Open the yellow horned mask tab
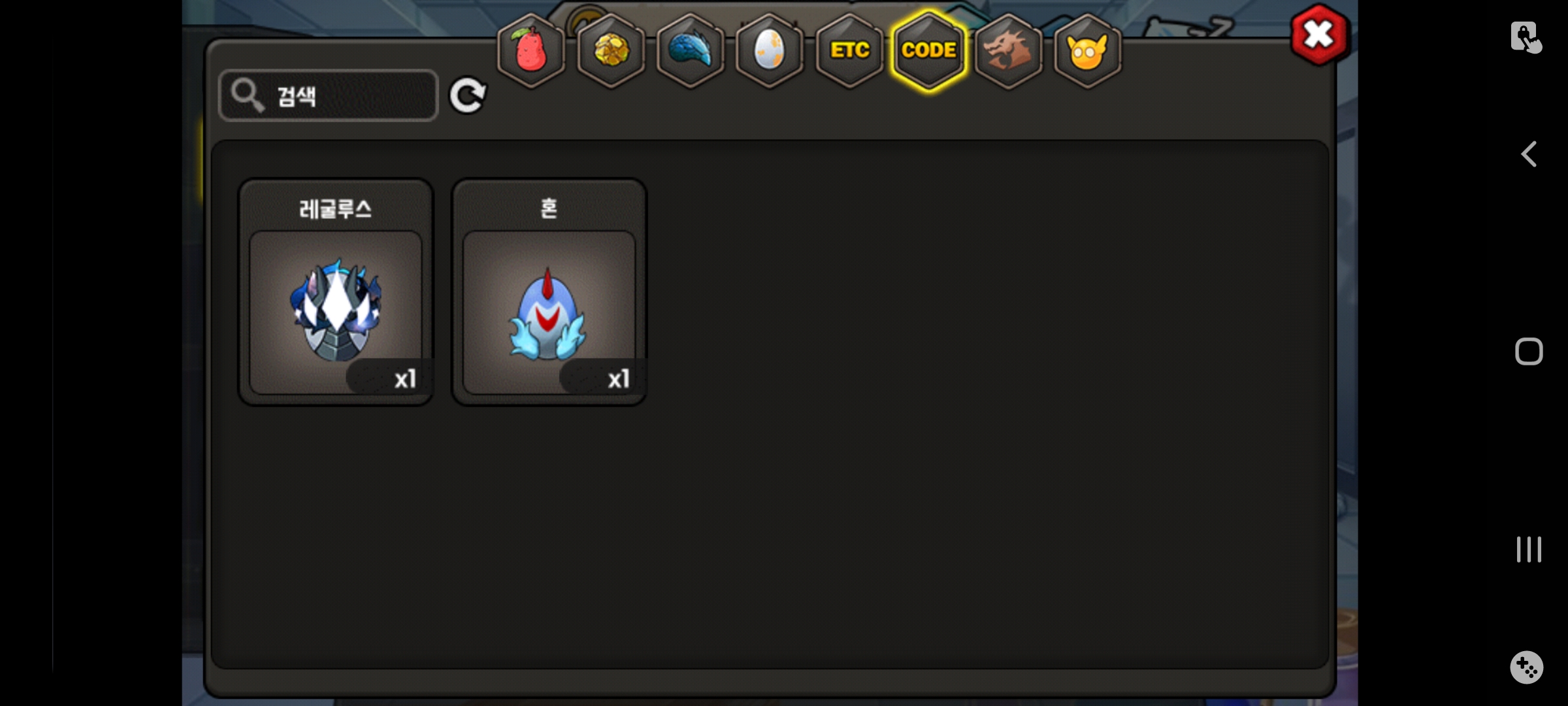Screen dimensions: 1568x706 coord(1088,51)
